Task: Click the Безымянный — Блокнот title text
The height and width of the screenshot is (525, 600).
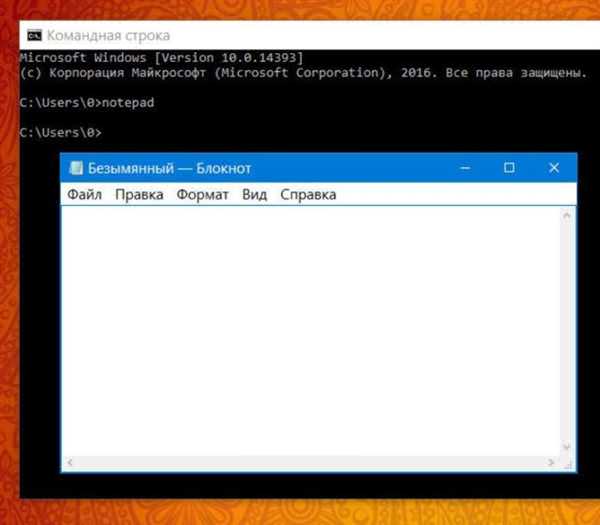Action: [x=170, y=168]
